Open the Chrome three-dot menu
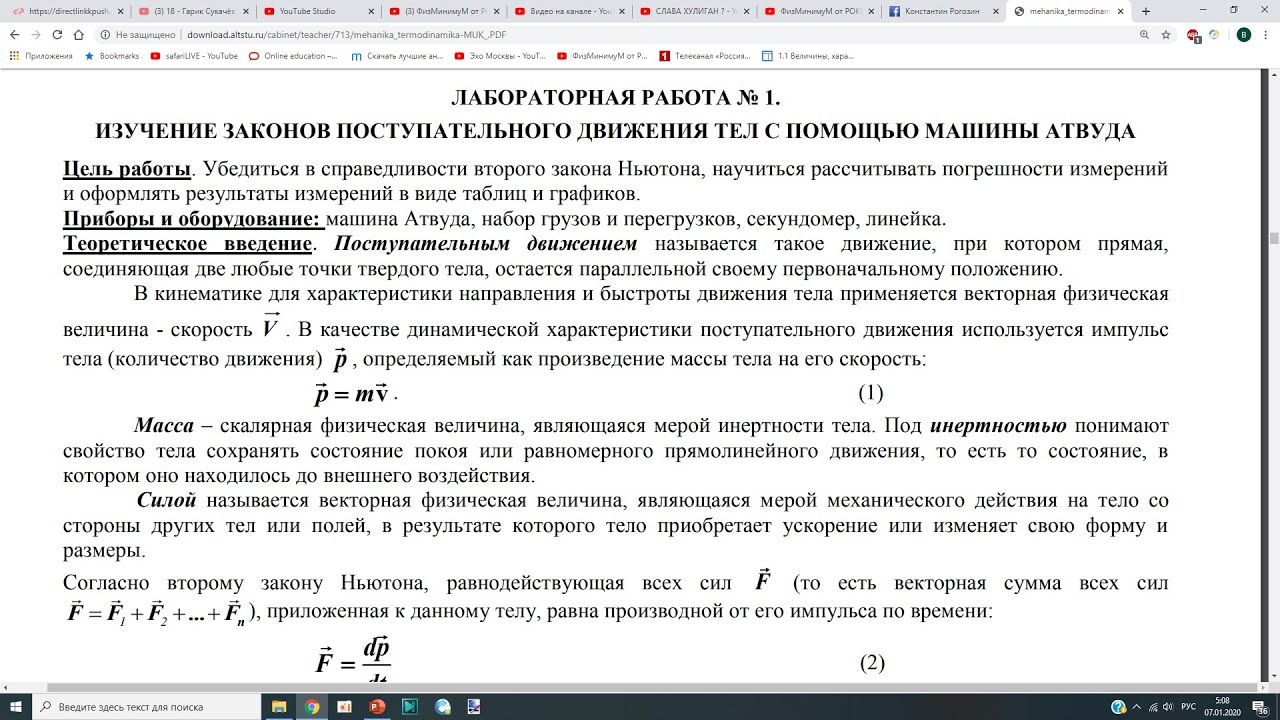The width and height of the screenshot is (1280, 720). pos(1266,34)
